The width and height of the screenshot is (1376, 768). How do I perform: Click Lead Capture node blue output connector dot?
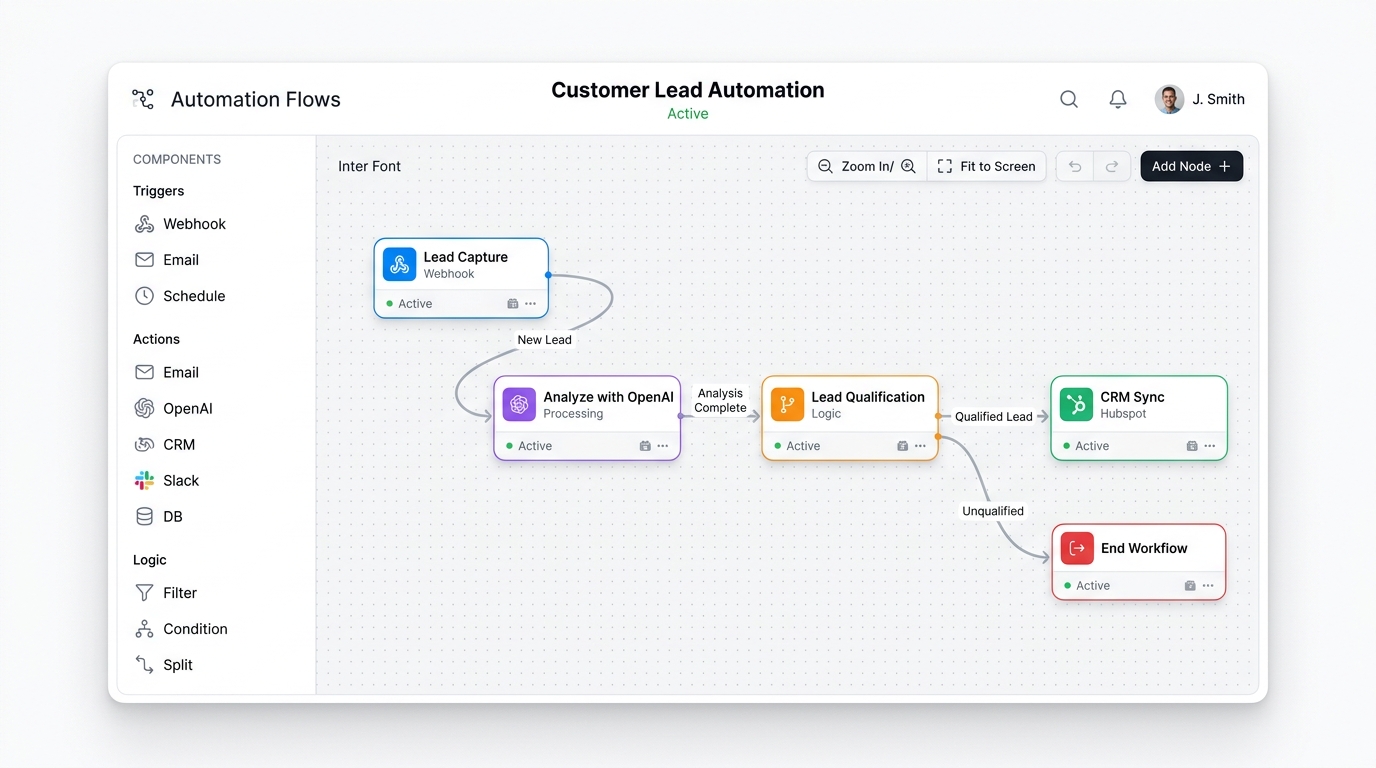pyautogui.click(x=548, y=274)
